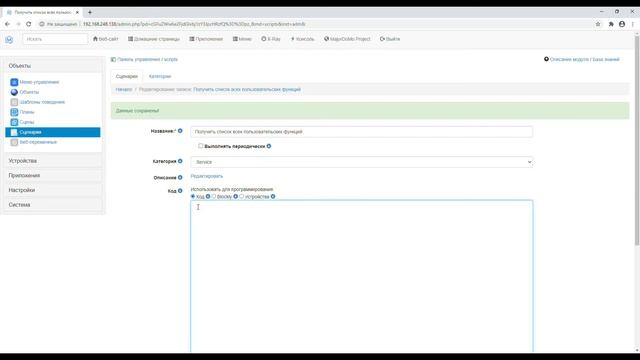
Task: Open the Категория dropdown showing Service
Action: (x=361, y=162)
